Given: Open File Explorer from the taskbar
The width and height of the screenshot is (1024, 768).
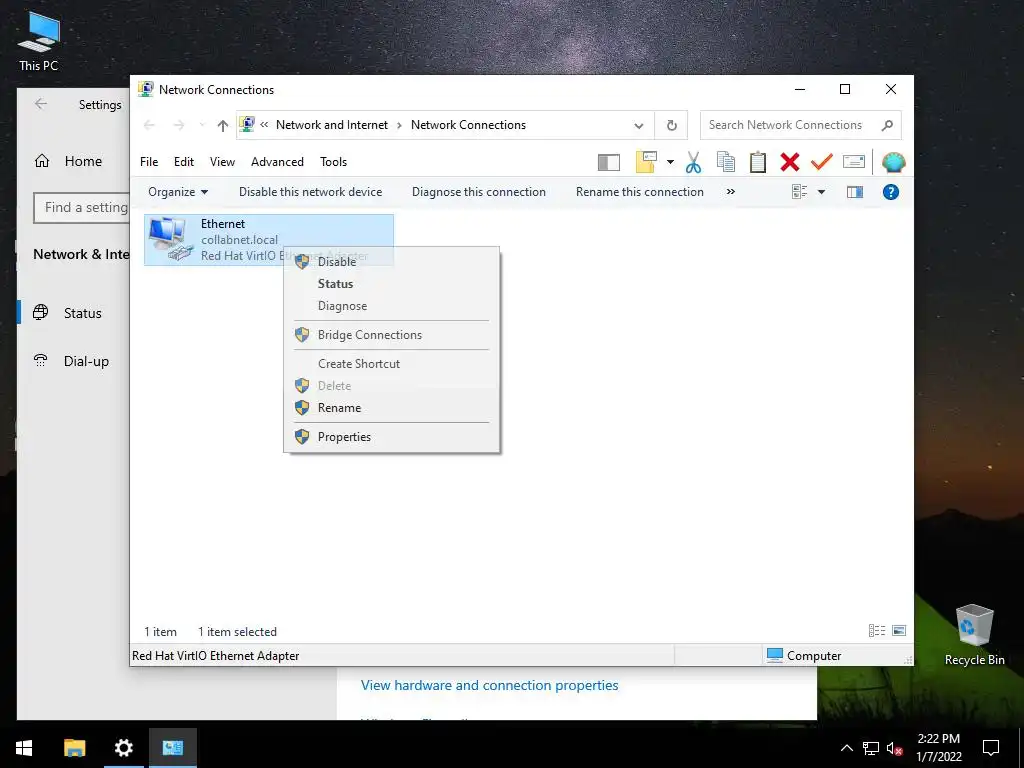Looking at the screenshot, I should (x=74, y=748).
